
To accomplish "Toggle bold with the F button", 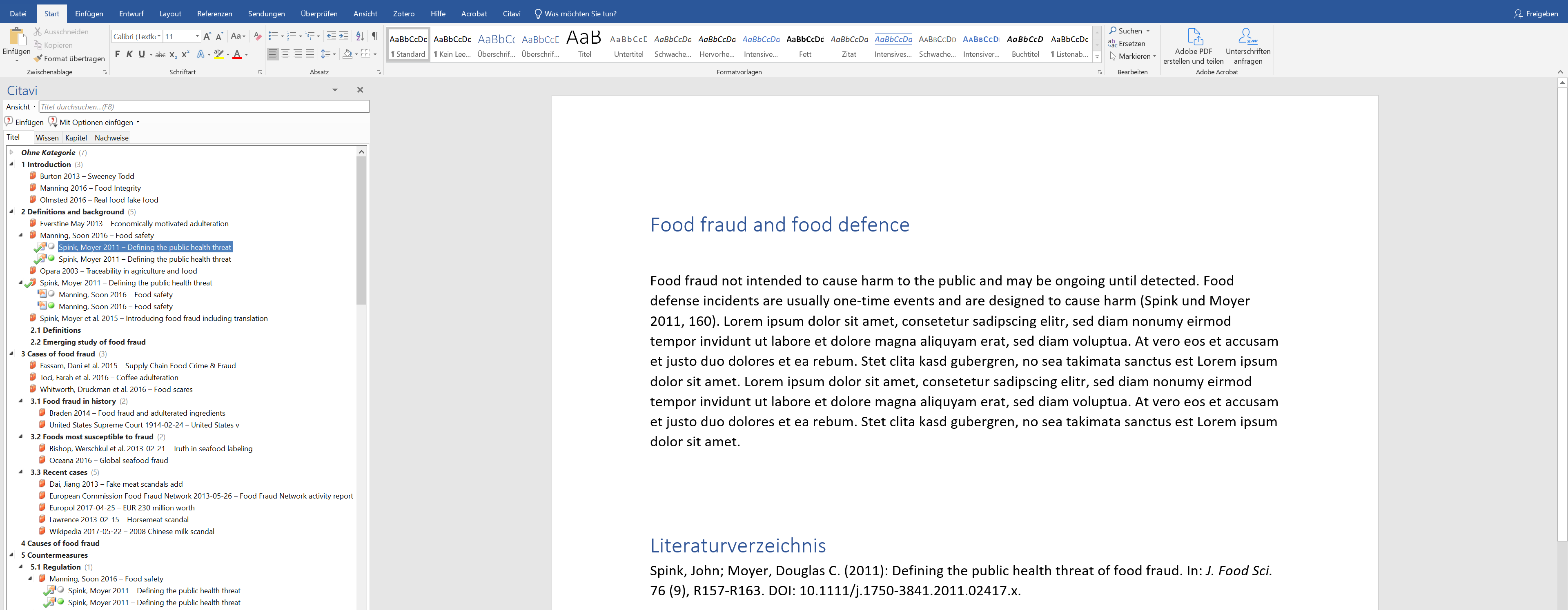I will pyautogui.click(x=118, y=54).
